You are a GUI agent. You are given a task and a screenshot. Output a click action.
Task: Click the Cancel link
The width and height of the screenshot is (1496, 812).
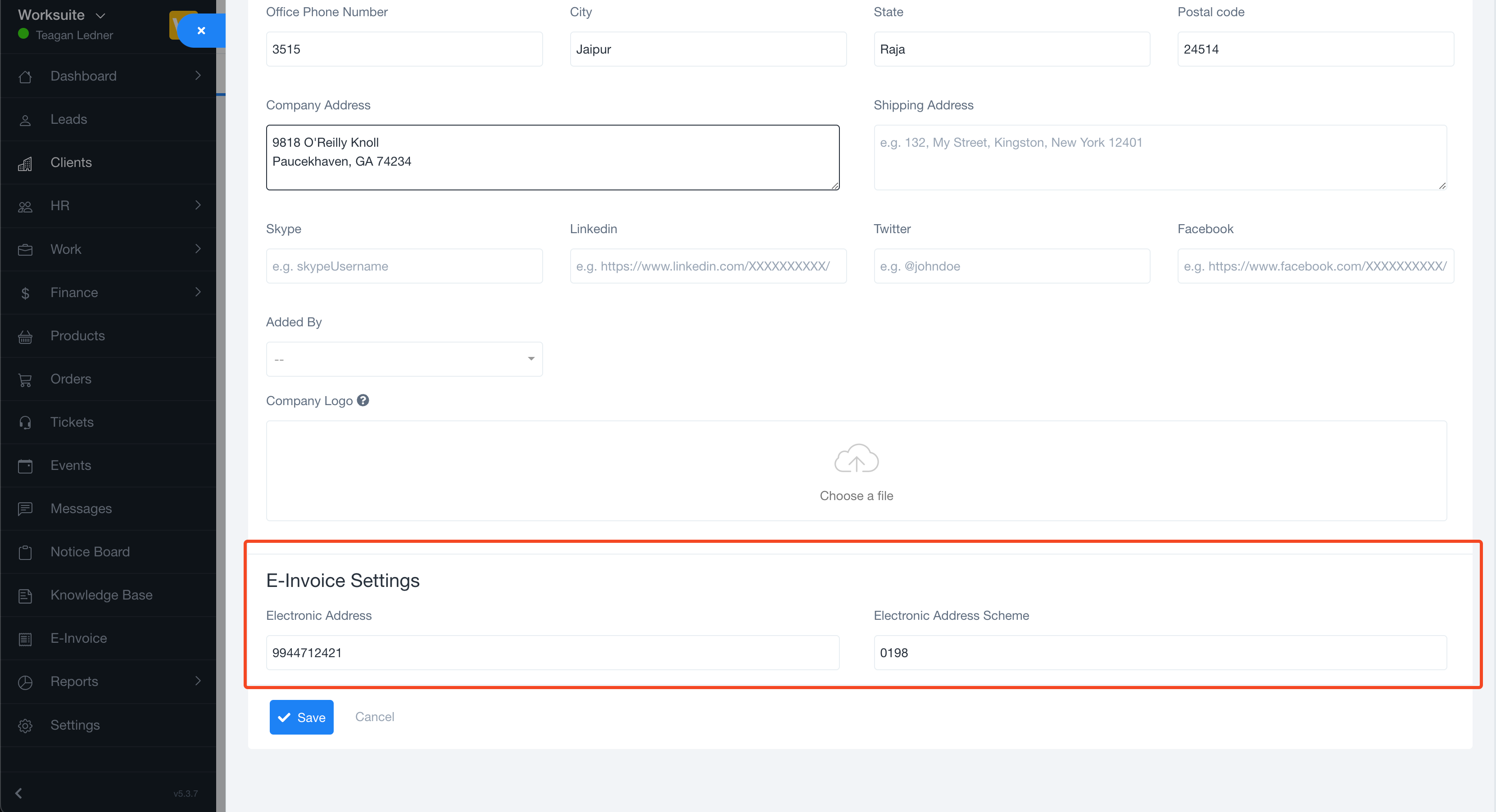pyautogui.click(x=375, y=717)
